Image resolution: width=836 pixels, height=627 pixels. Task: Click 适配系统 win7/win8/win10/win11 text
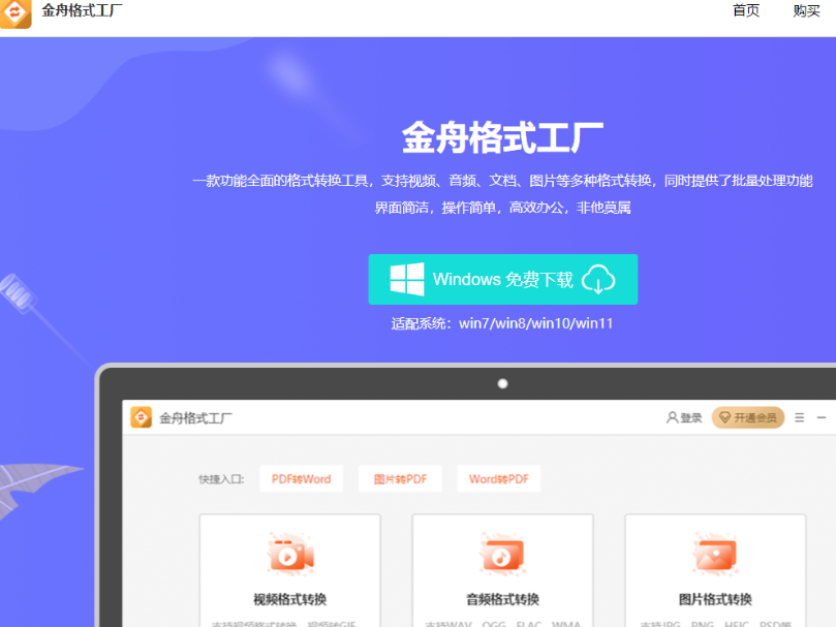coord(502,323)
